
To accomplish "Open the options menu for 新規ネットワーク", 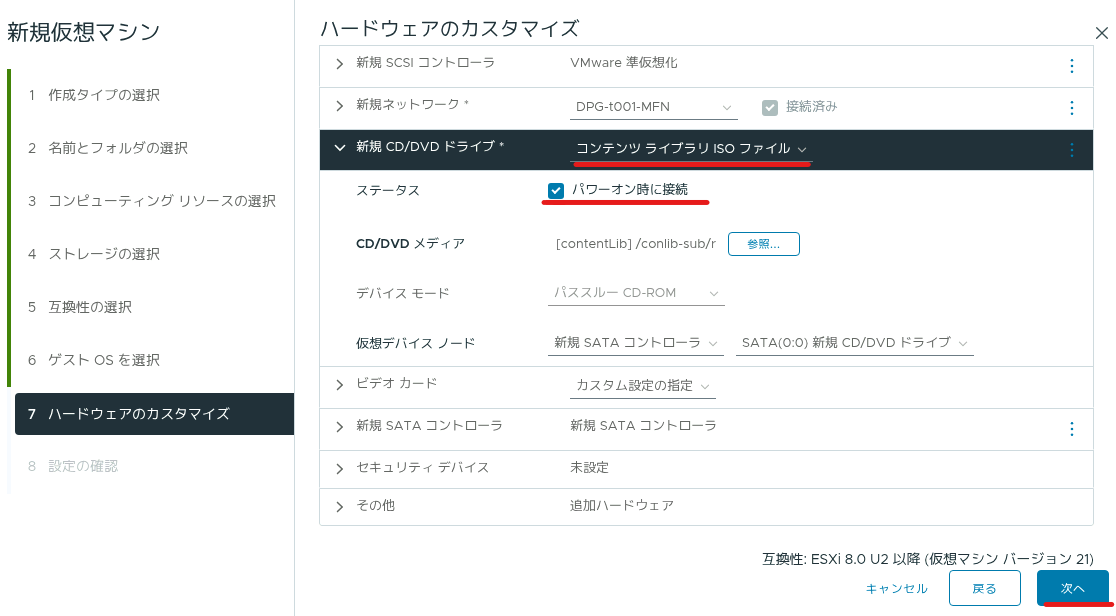I will [x=1072, y=108].
